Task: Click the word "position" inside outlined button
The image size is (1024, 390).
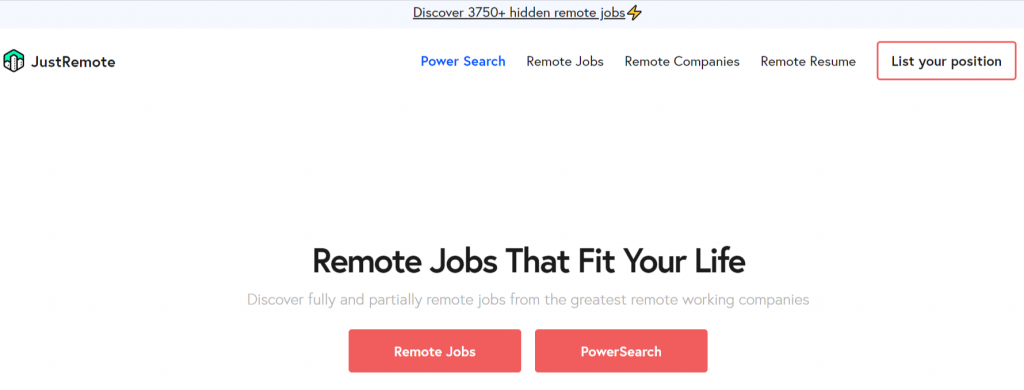Action: click(974, 61)
